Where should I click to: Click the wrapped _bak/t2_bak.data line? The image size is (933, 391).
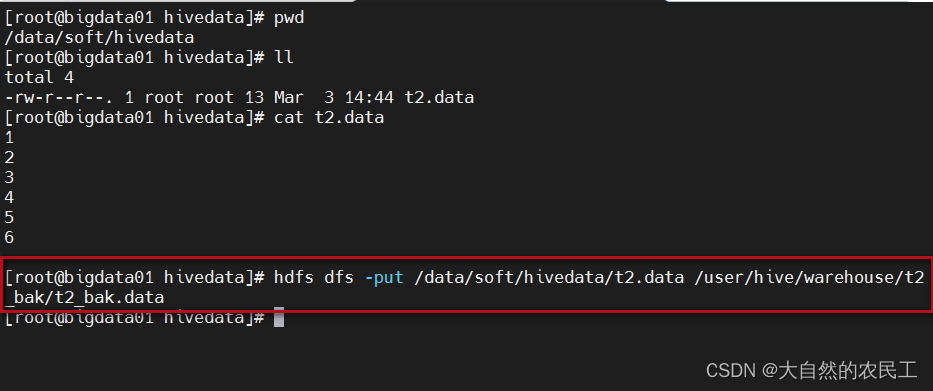tap(84, 298)
